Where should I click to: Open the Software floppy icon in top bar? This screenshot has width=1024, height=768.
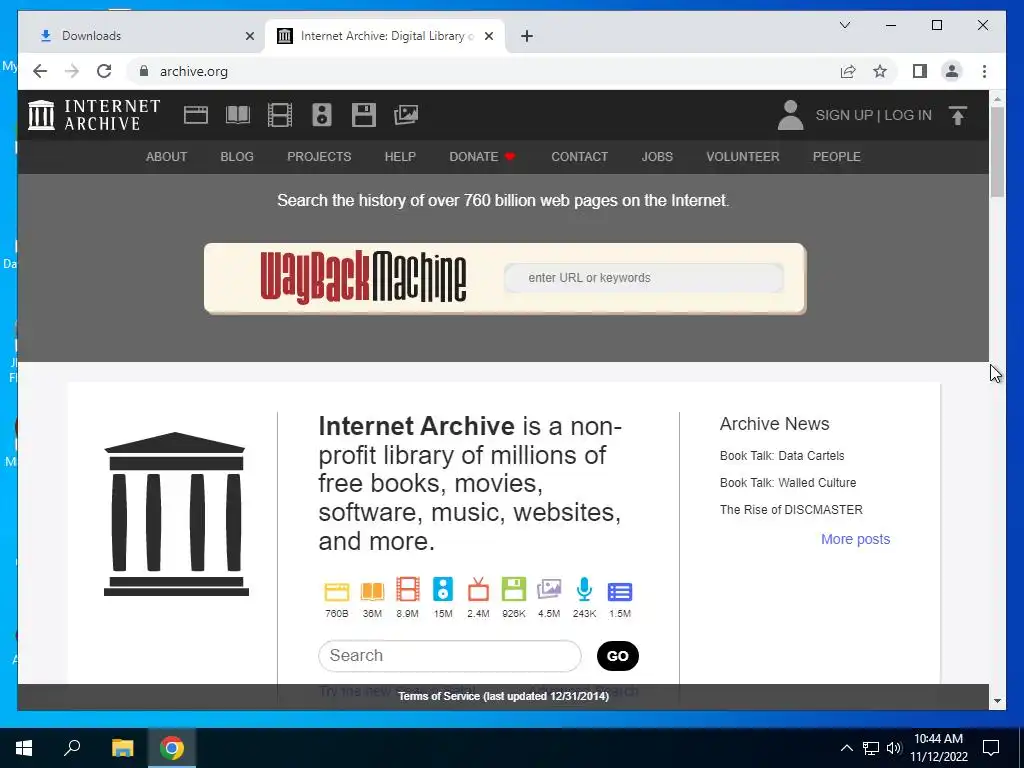coord(364,115)
